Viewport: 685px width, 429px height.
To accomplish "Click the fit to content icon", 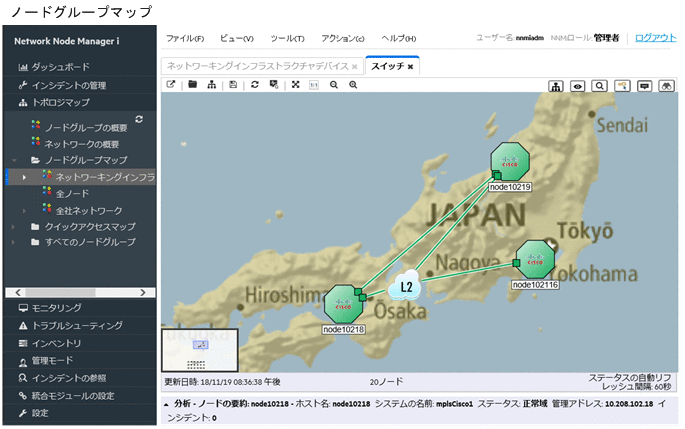I will [x=295, y=85].
